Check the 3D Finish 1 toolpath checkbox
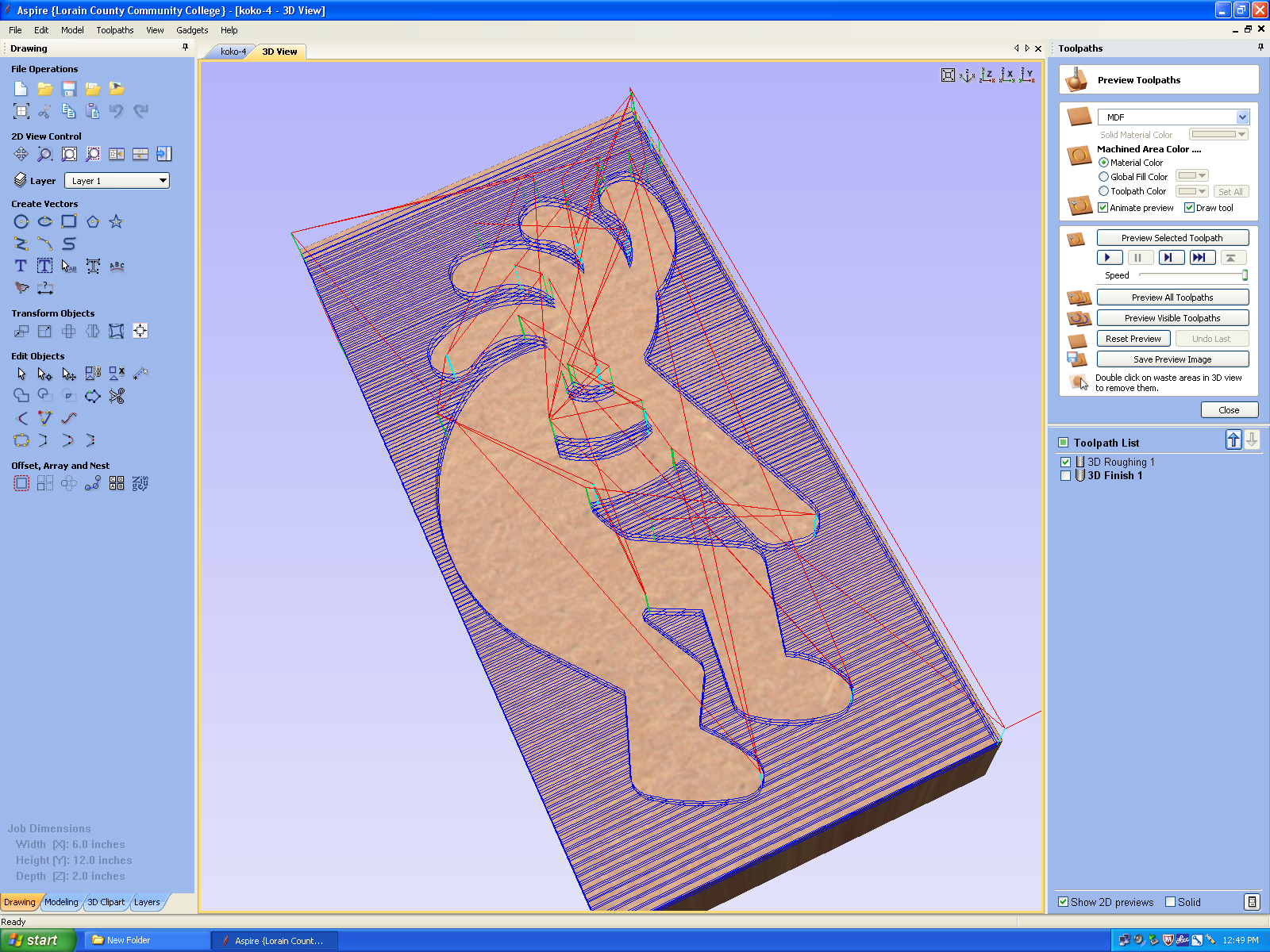Screen dimensions: 1270x952 click(x=1066, y=476)
